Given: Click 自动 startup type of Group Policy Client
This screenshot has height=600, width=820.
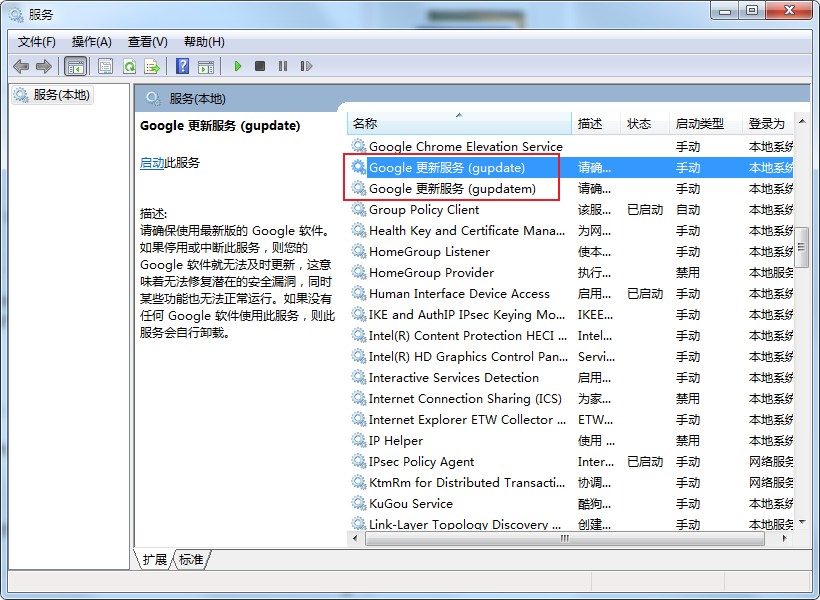Looking at the screenshot, I should coord(688,210).
